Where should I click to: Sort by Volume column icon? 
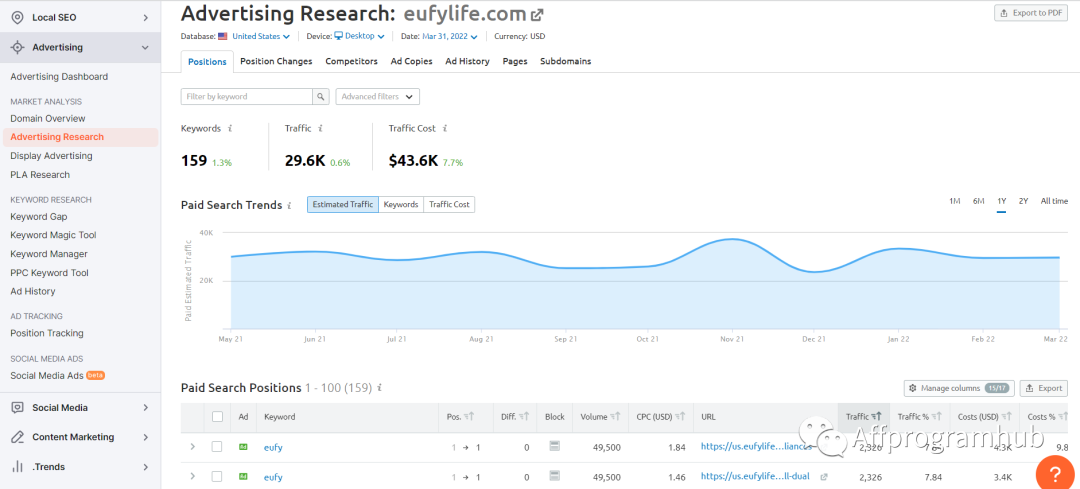[615, 417]
